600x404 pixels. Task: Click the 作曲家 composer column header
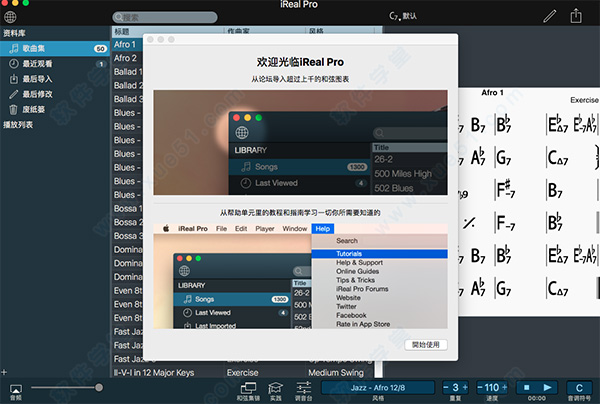coord(264,31)
